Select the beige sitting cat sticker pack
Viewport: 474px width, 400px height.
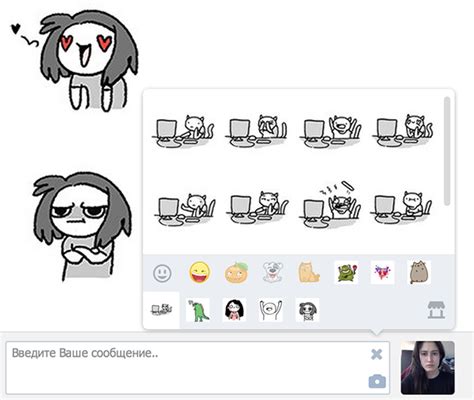pyautogui.click(x=309, y=273)
